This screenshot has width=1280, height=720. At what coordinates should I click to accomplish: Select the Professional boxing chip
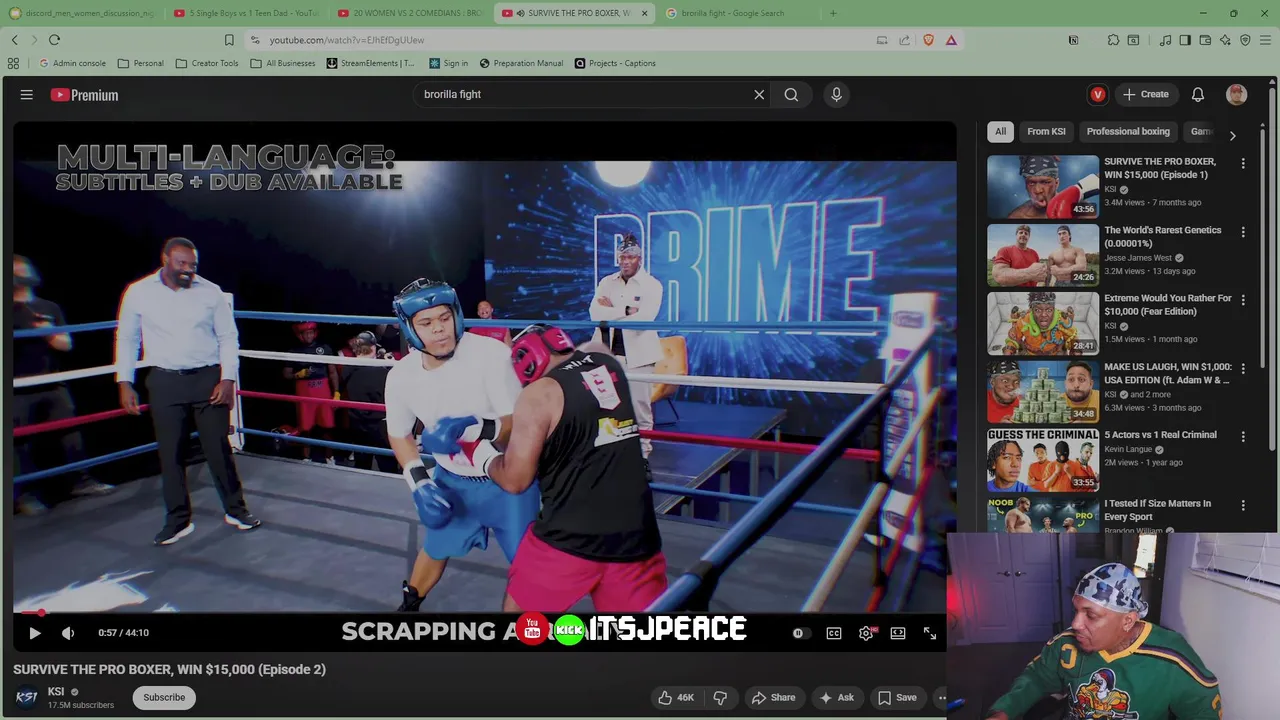point(1128,132)
